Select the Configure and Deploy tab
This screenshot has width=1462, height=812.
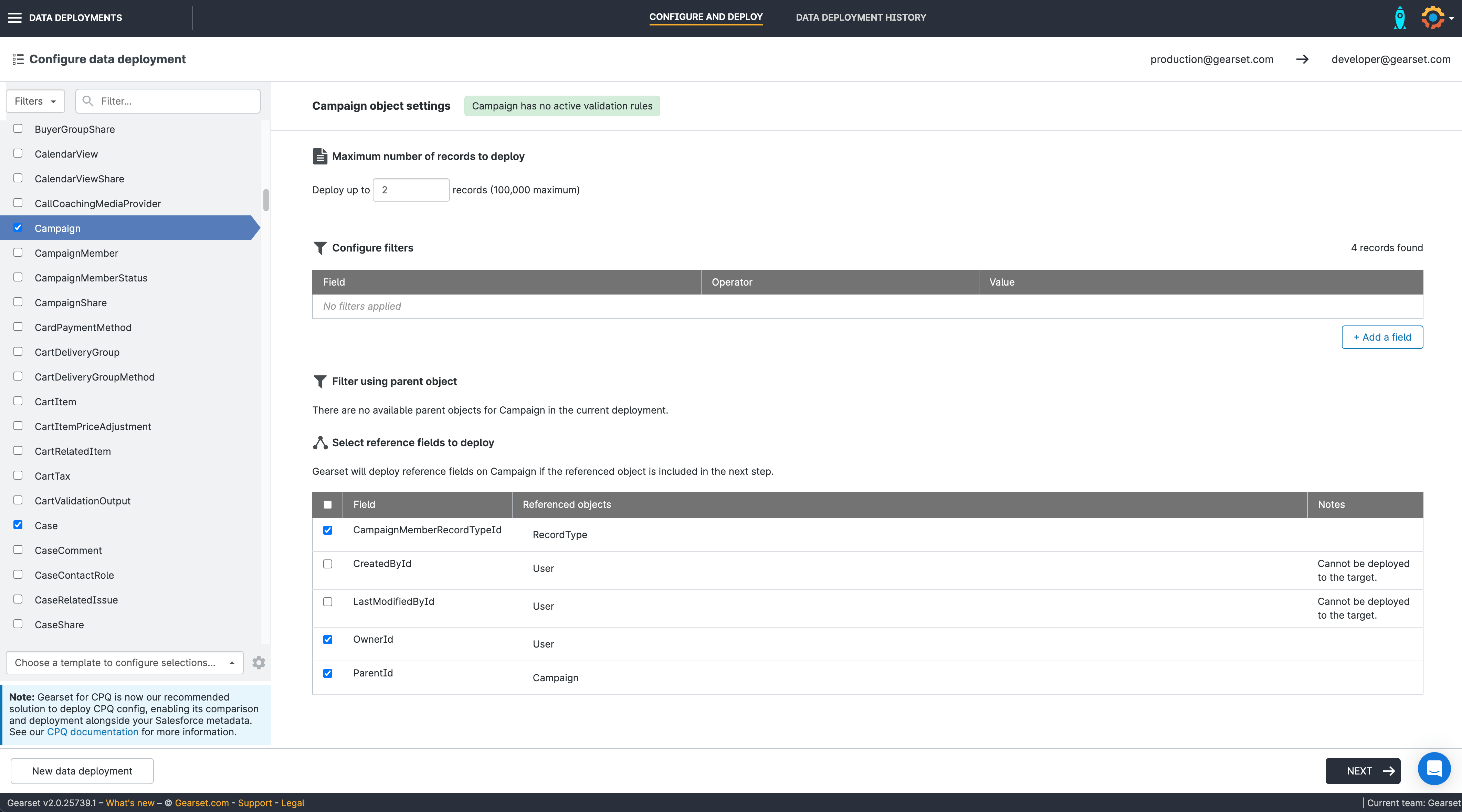coord(705,17)
